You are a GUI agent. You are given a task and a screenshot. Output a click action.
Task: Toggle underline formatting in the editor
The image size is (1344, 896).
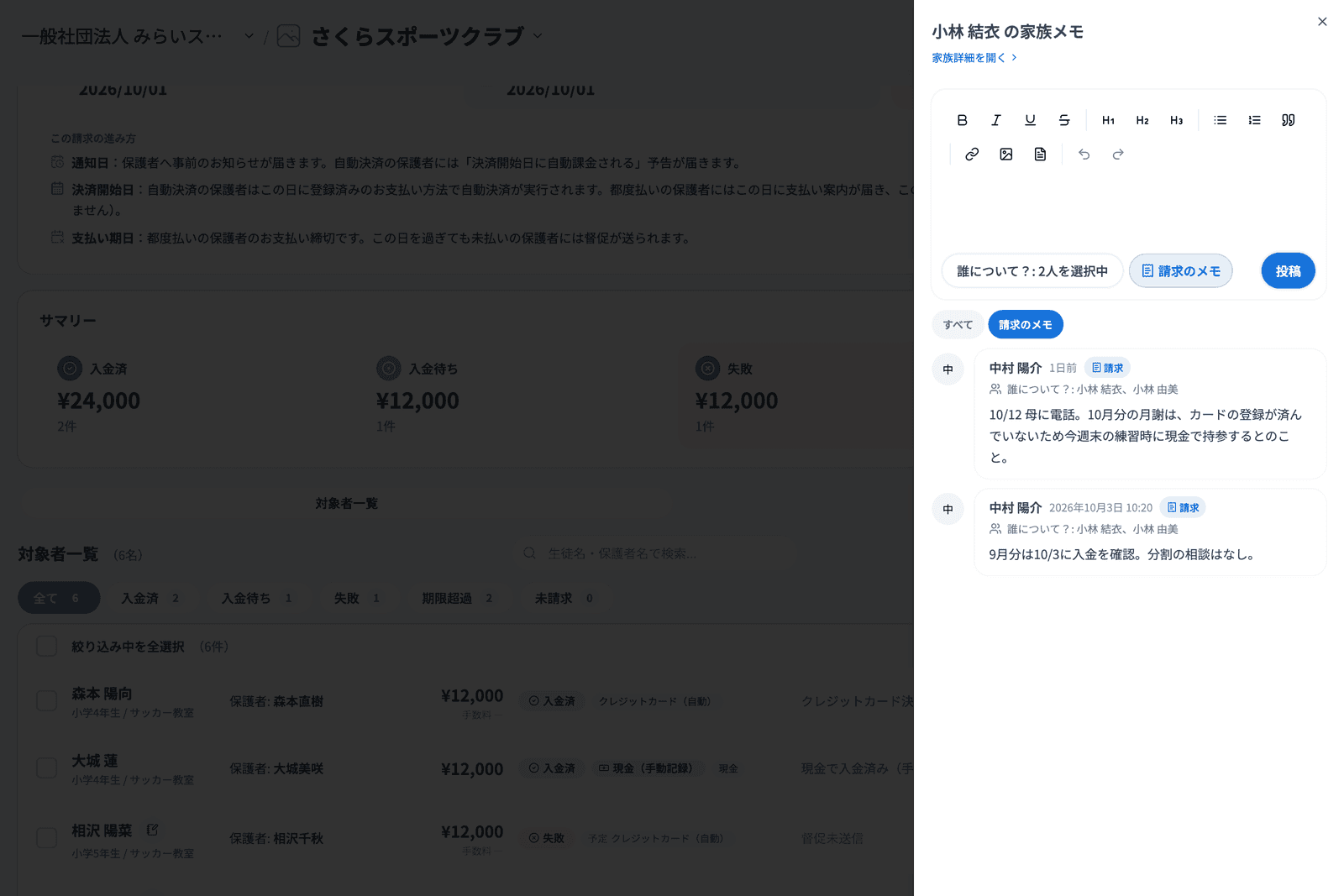1030,120
